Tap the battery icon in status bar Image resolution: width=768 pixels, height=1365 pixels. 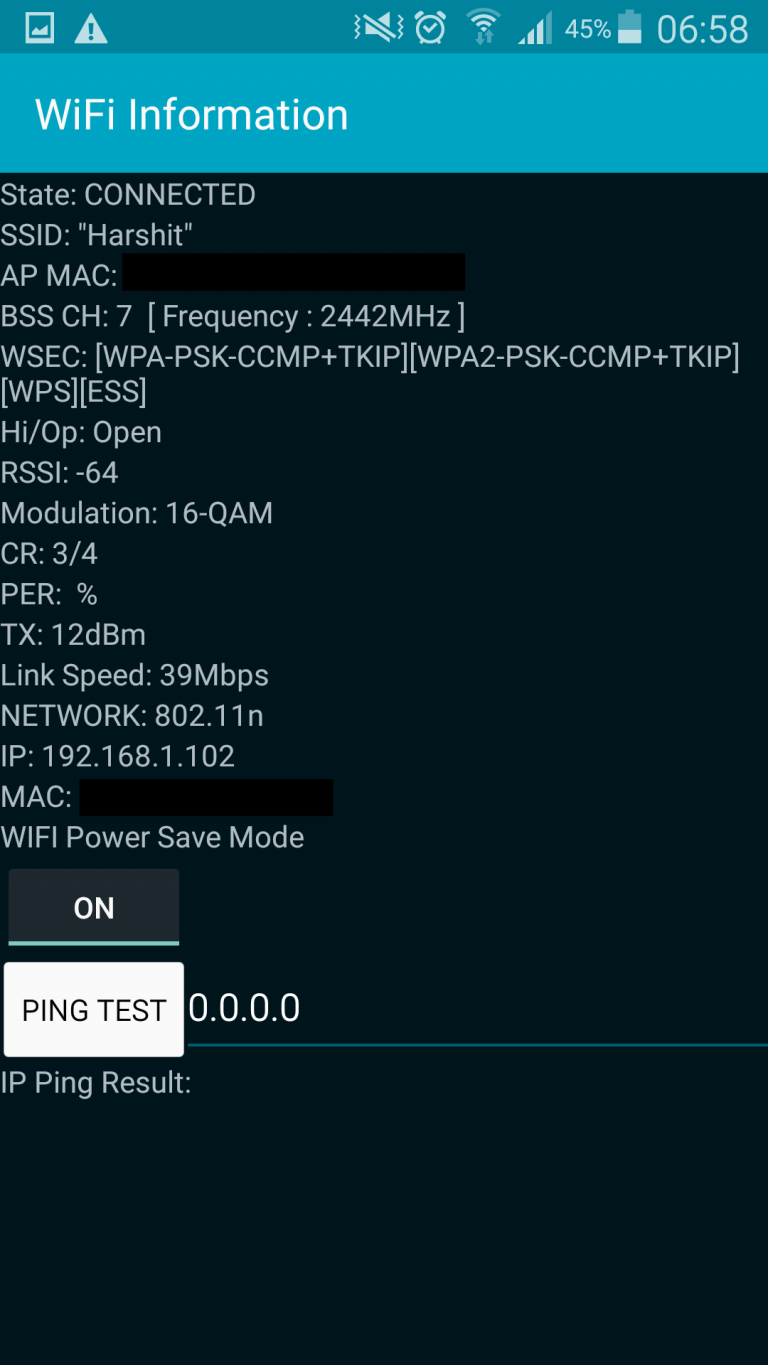pos(630,27)
